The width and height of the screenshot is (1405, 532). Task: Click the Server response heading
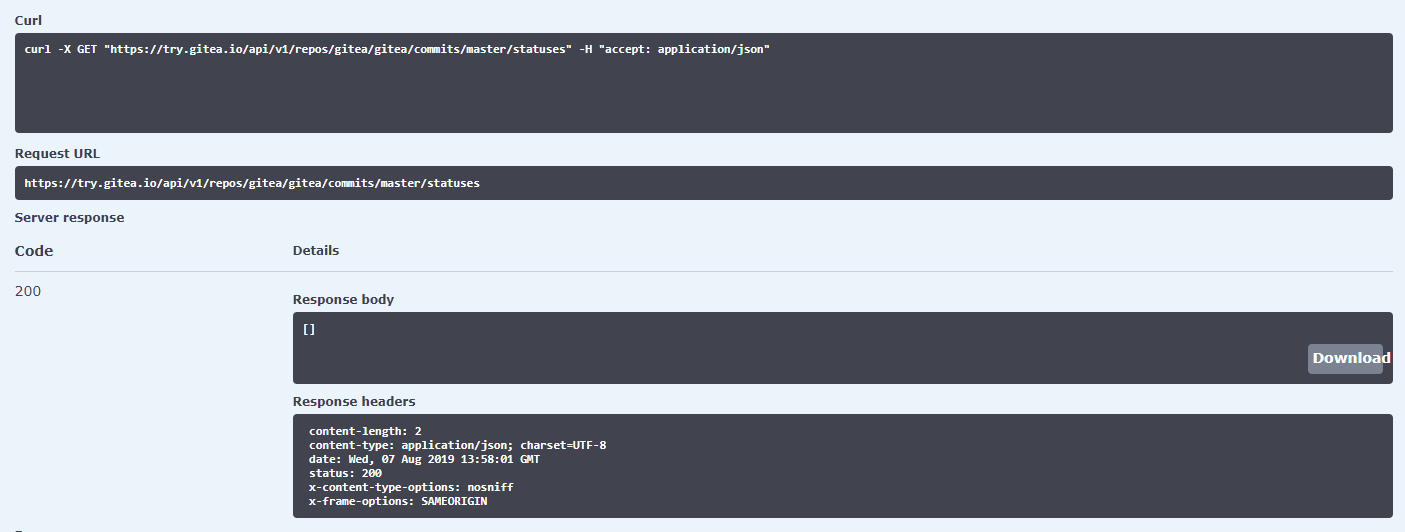(69, 217)
